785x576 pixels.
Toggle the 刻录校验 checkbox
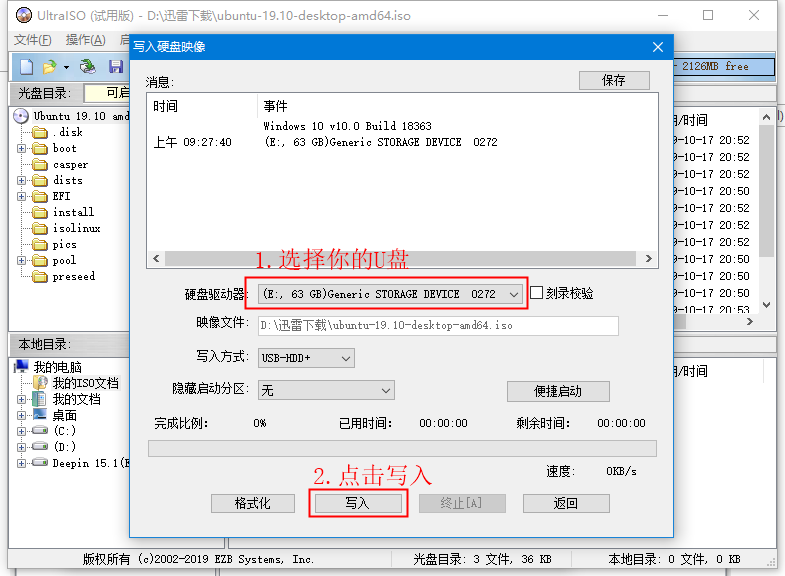tap(536, 293)
